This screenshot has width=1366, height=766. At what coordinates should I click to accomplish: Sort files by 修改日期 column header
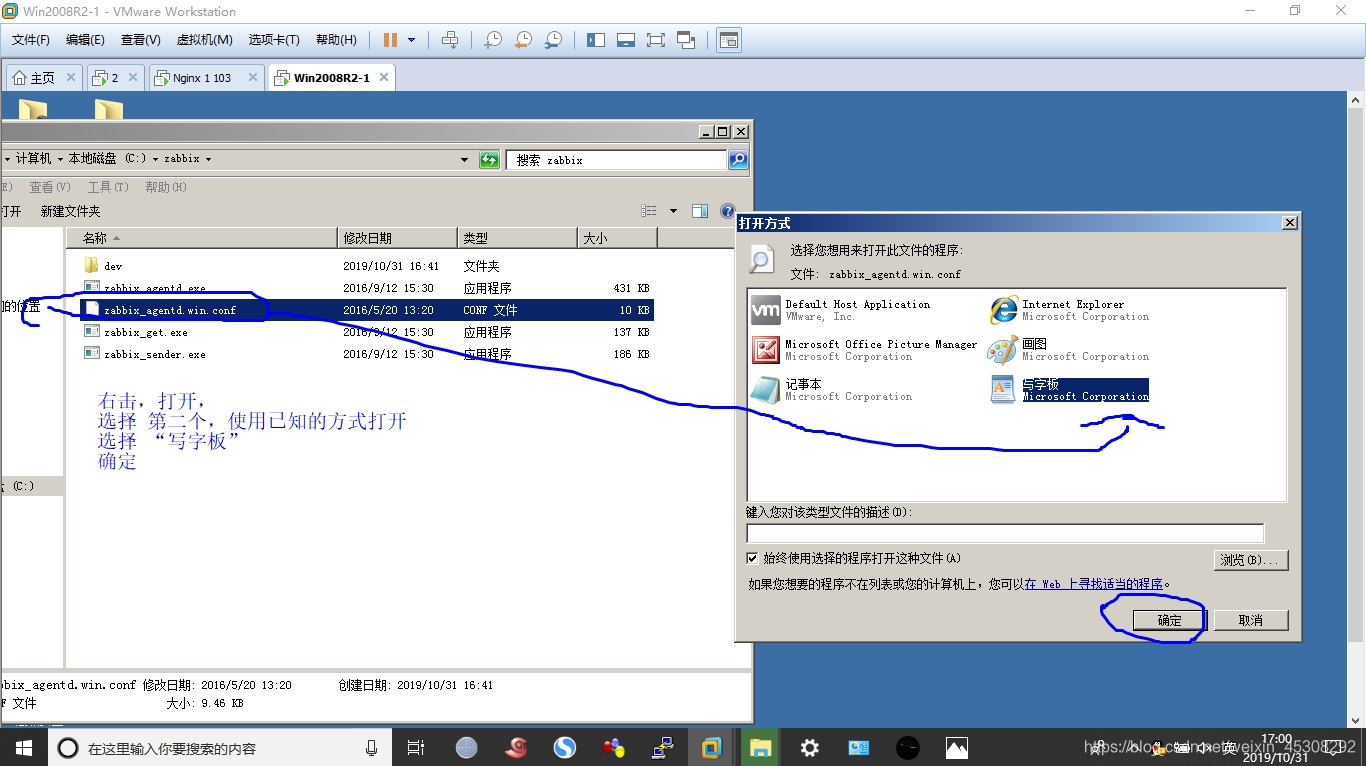click(x=398, y=238)
